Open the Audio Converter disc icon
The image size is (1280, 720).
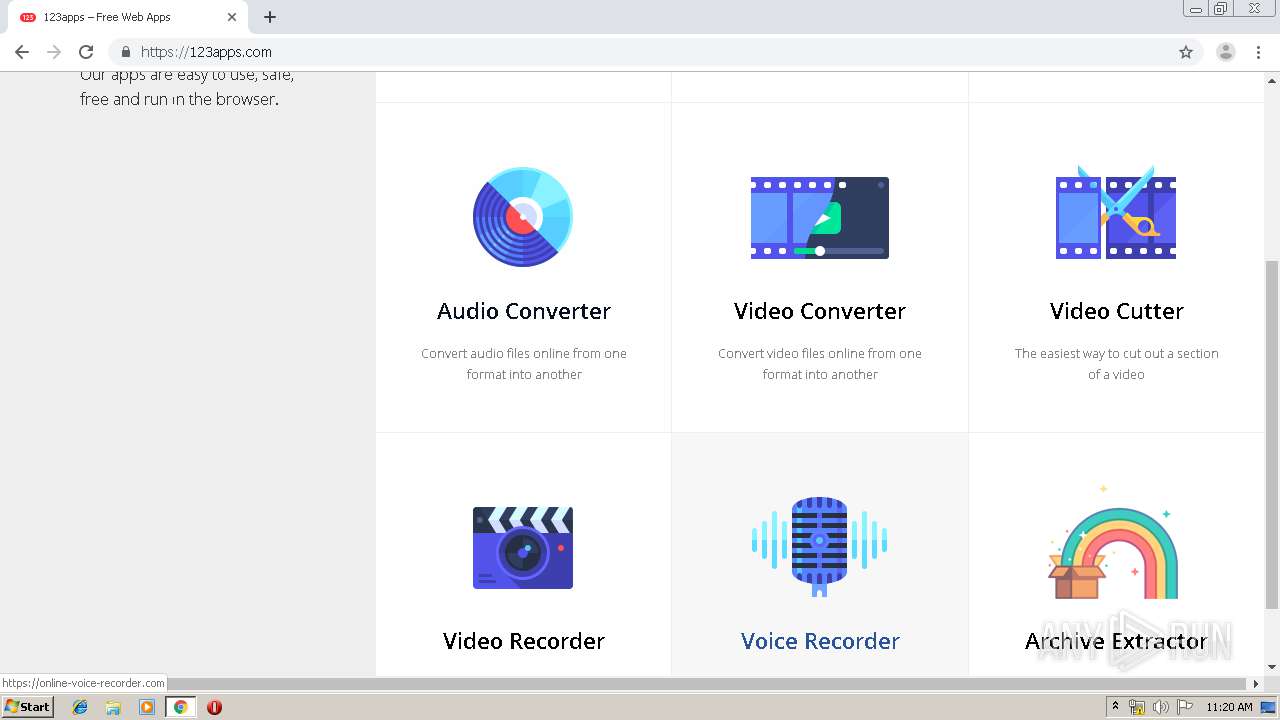pyautogui.click(x=523, y=217)
